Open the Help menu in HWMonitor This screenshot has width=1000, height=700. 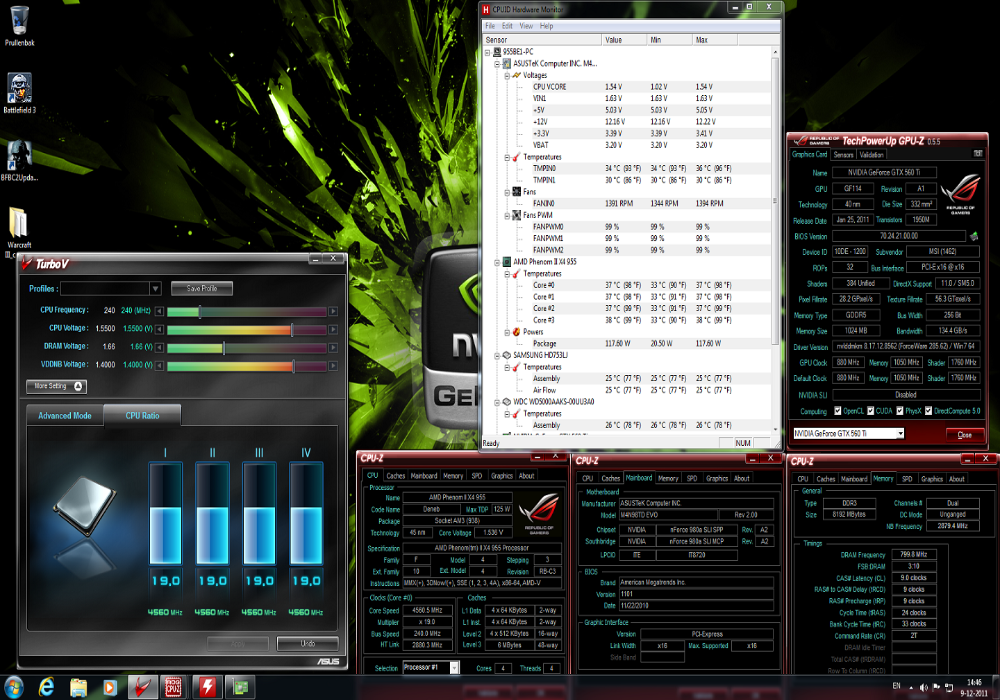547,26
